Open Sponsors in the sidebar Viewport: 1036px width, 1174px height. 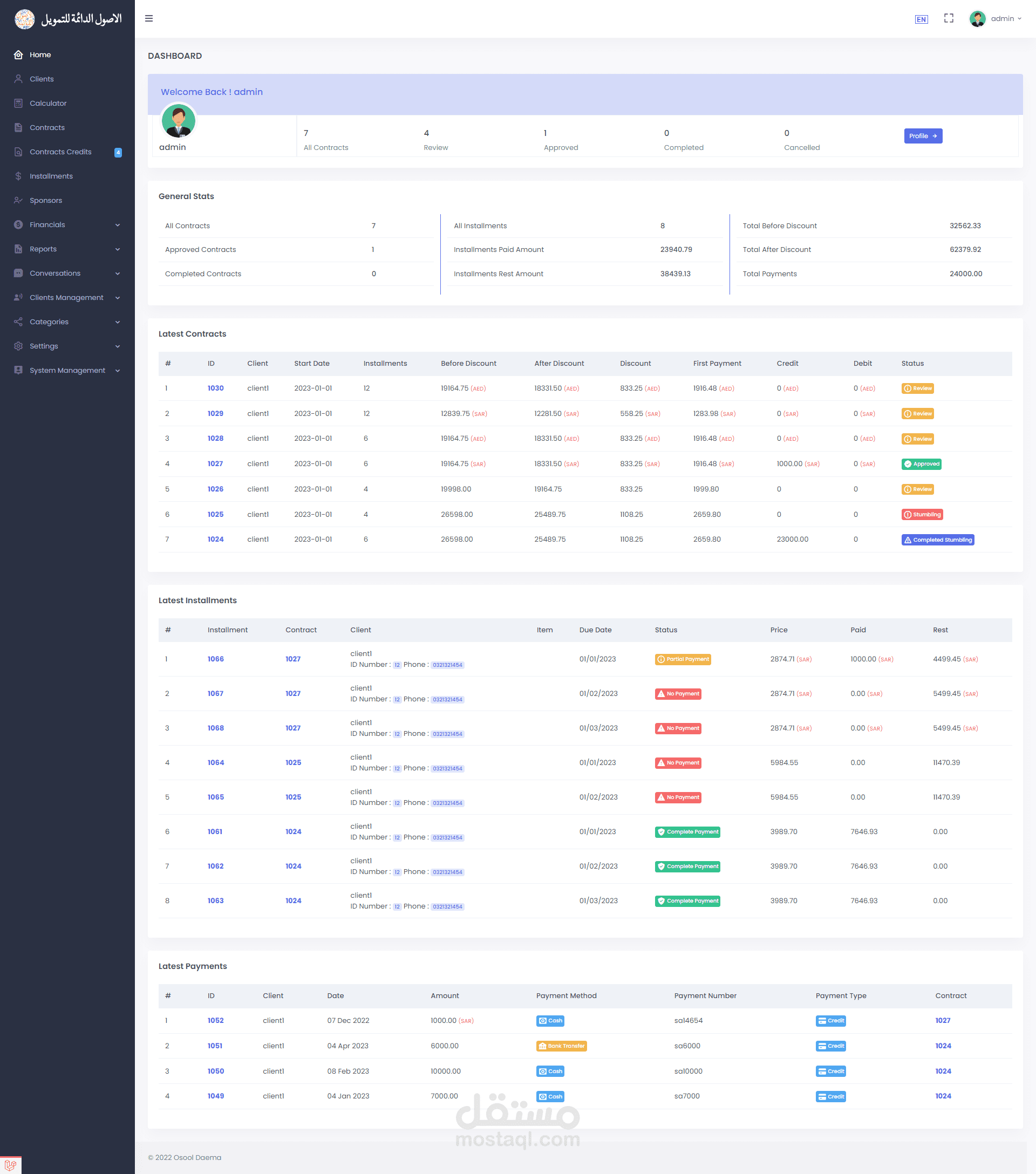(x=46, y=201)
